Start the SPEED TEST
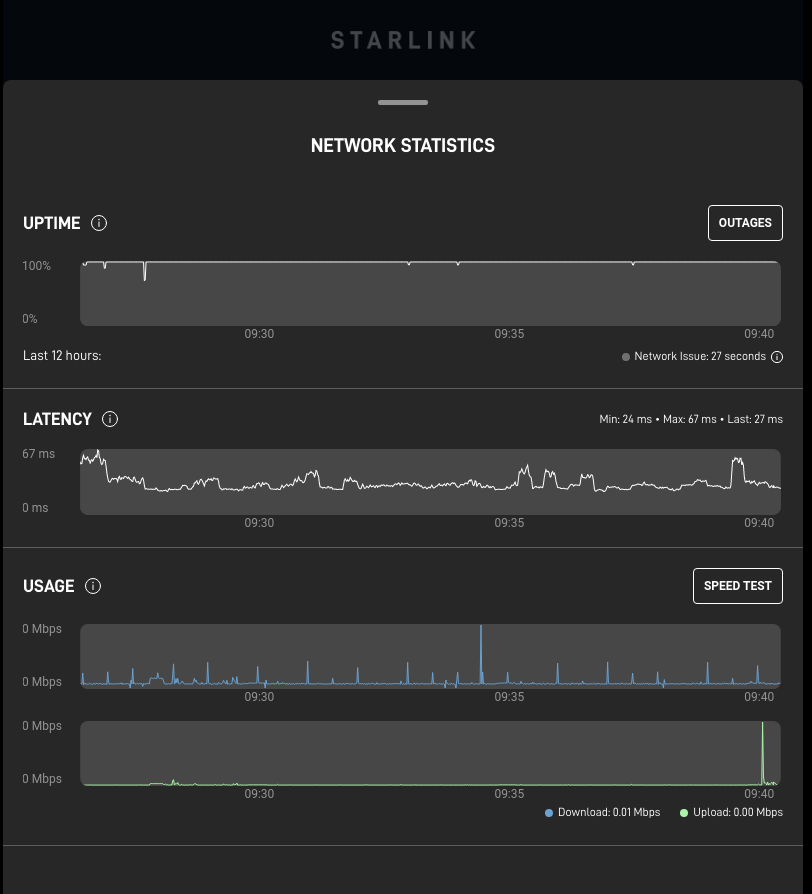The width and height of the screenshot is (812, 894). point(738,586)
